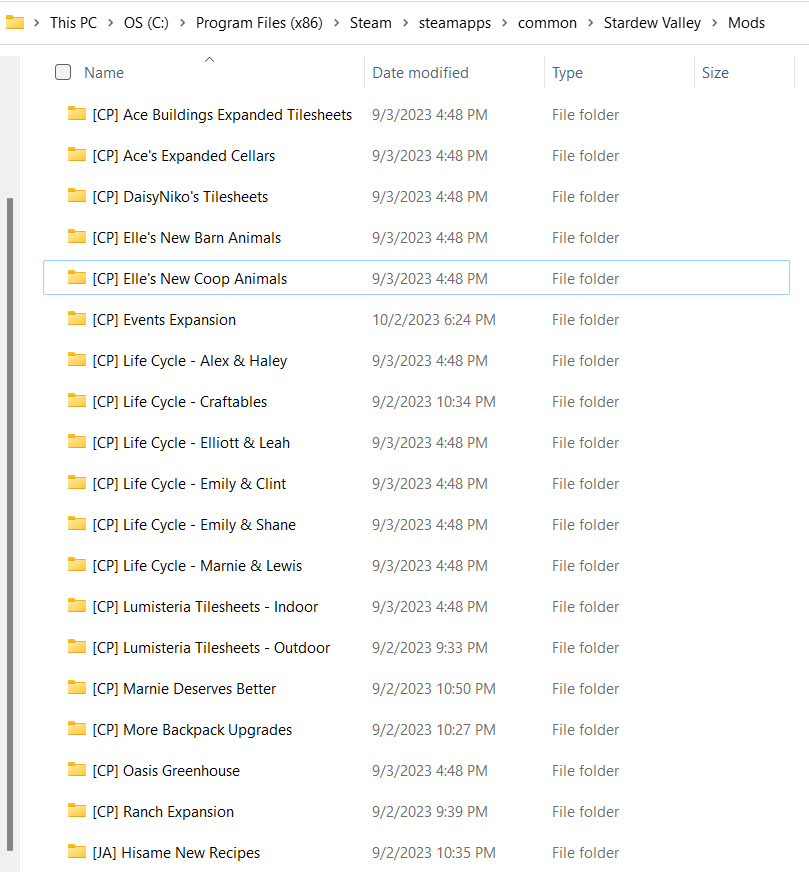This screenshot has height=894, width=809.
Task: Expand chevron after common in breadcrumb
Action: tap(591, 23)
